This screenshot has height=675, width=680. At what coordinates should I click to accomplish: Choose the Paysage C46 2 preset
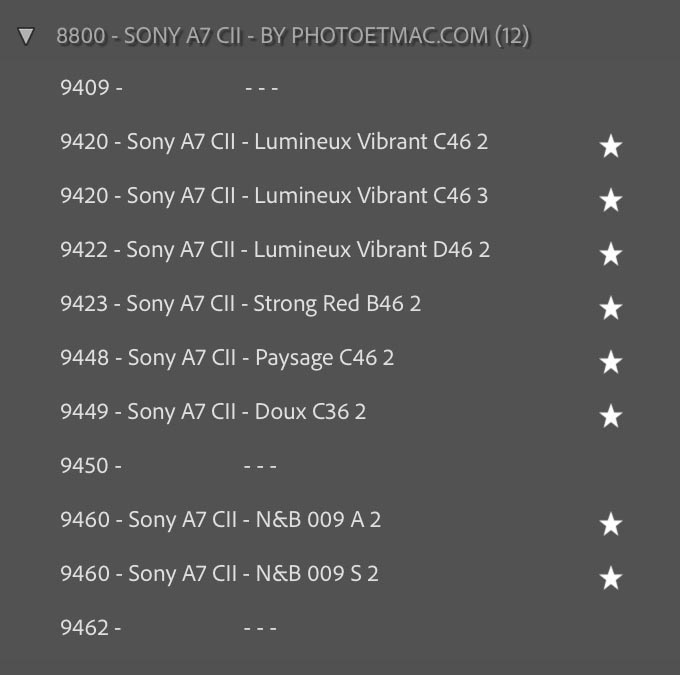point(227,358)
